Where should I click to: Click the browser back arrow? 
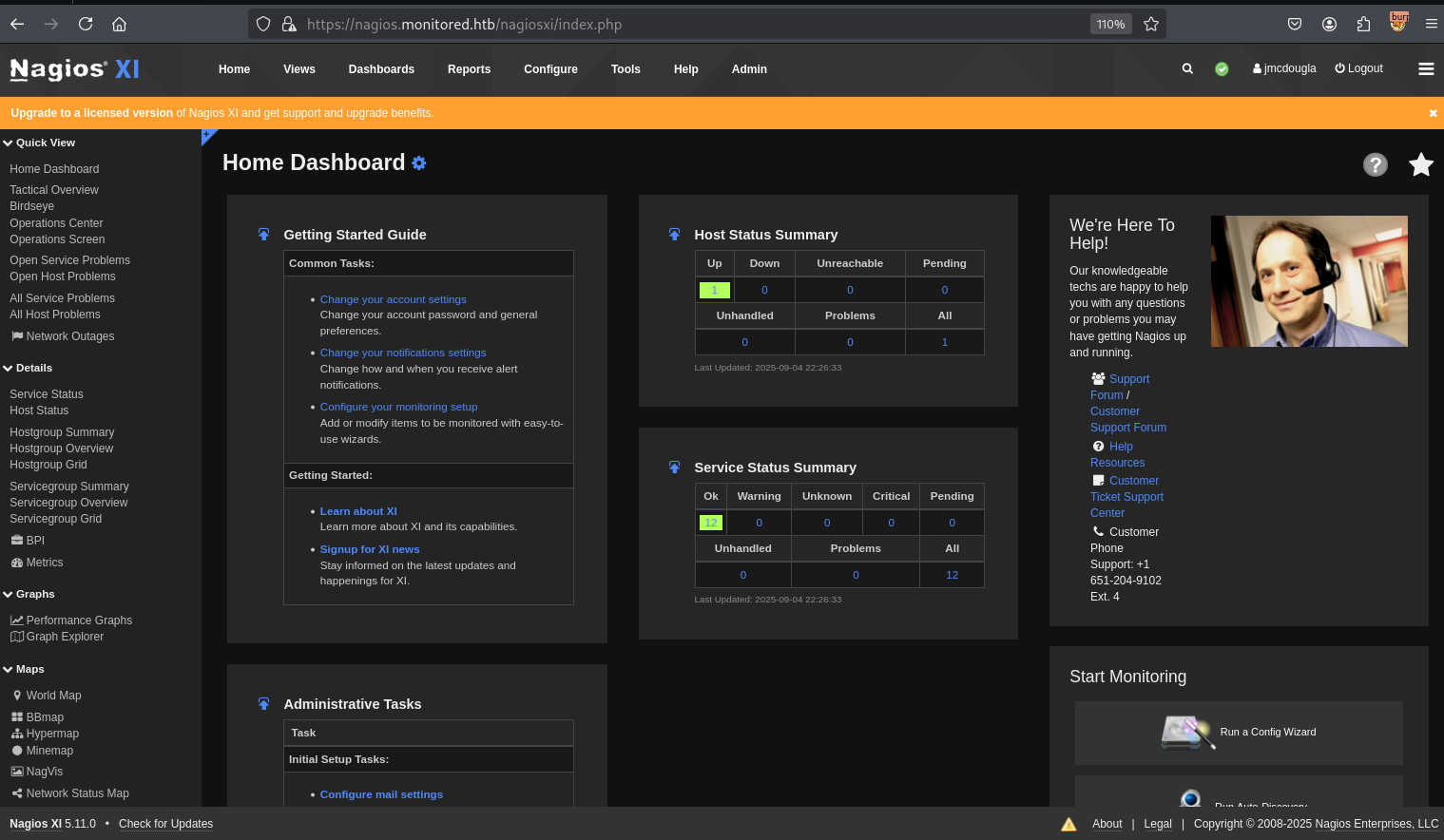click(17, 24)
